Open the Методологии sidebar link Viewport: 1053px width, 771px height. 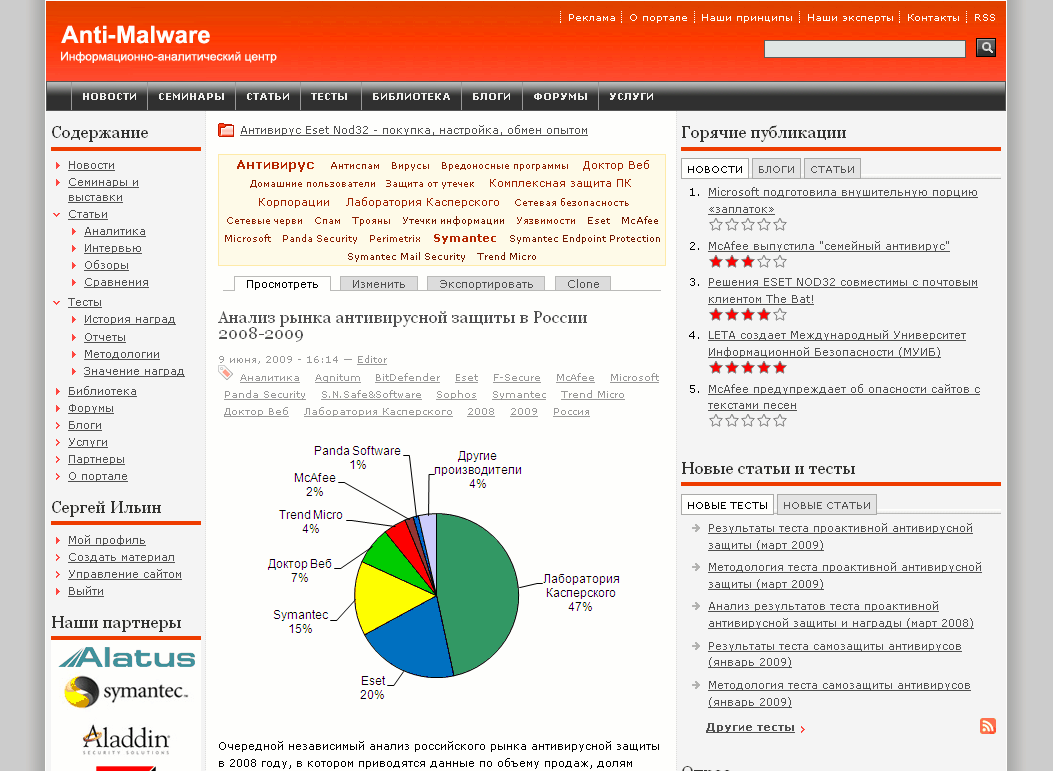(x=122, y=354)
